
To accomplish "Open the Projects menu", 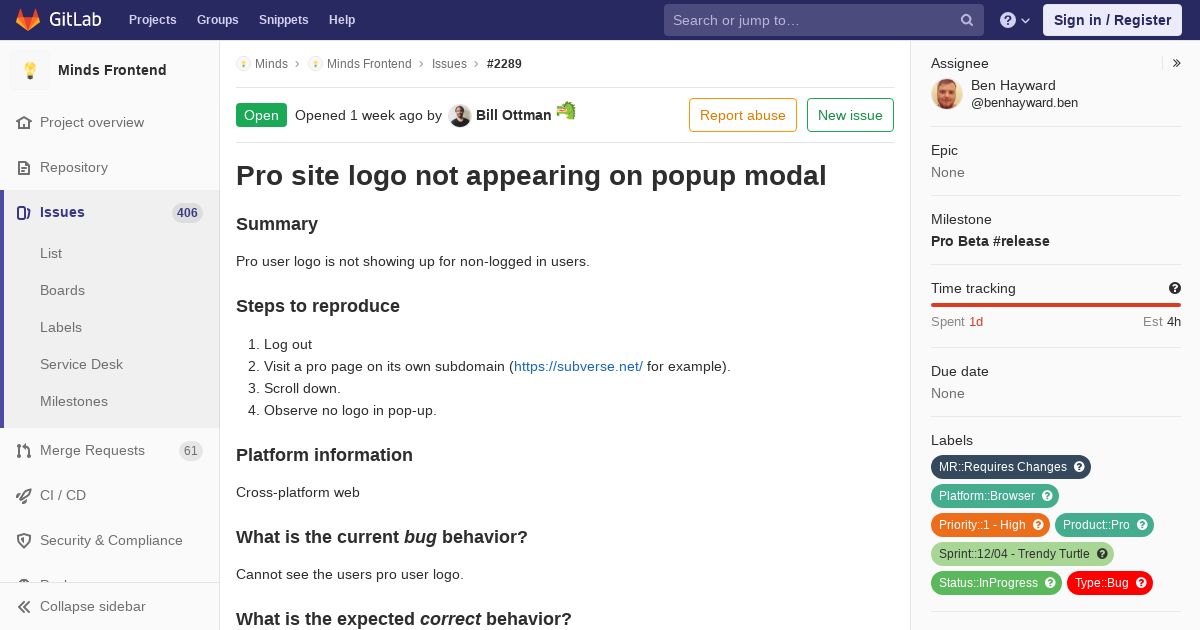I will (152, 20).
